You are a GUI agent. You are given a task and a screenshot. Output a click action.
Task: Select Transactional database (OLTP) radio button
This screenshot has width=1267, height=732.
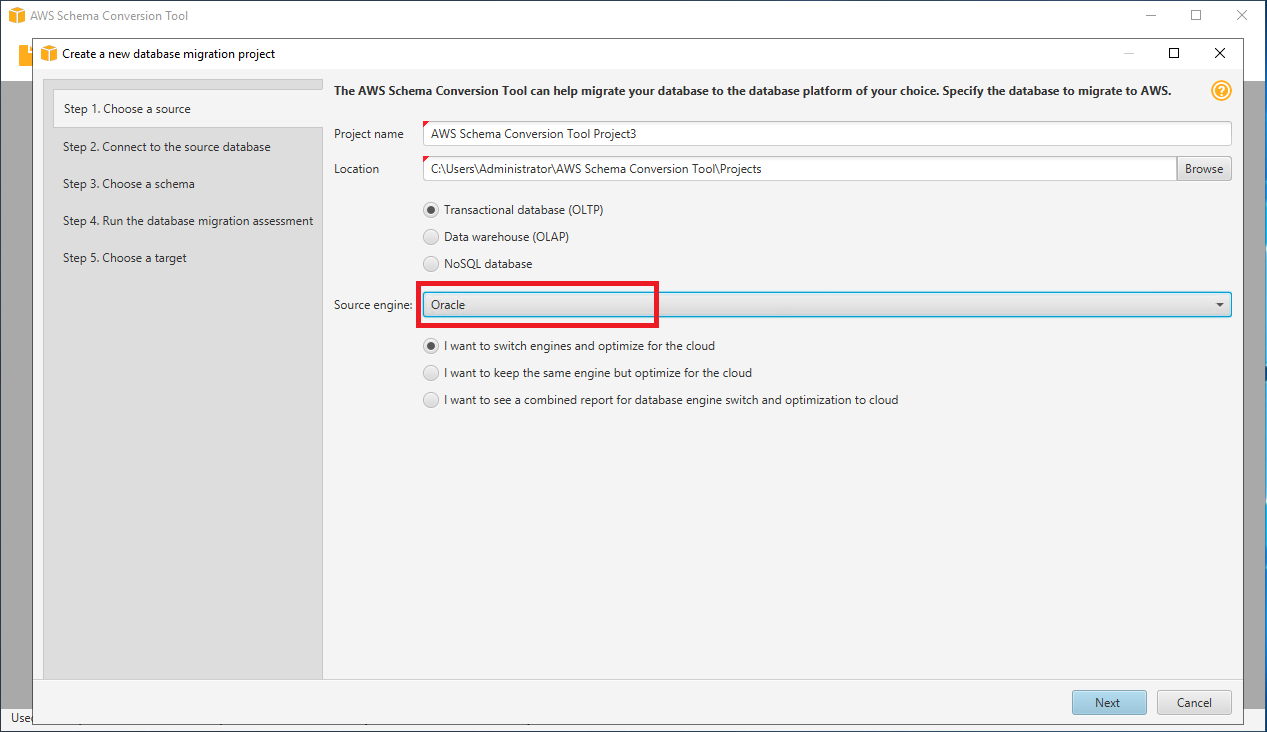tap(431, 210)
